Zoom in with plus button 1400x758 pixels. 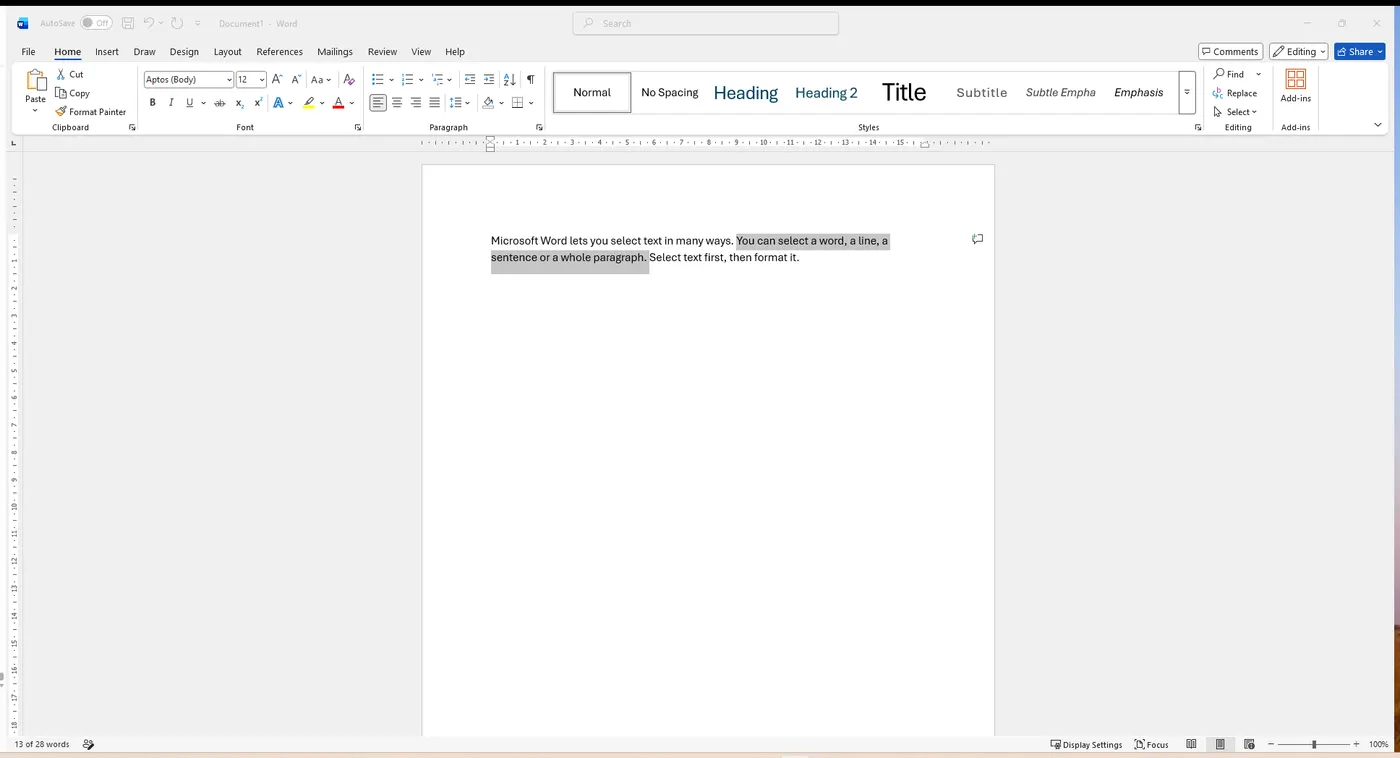tap(1356, 744)
